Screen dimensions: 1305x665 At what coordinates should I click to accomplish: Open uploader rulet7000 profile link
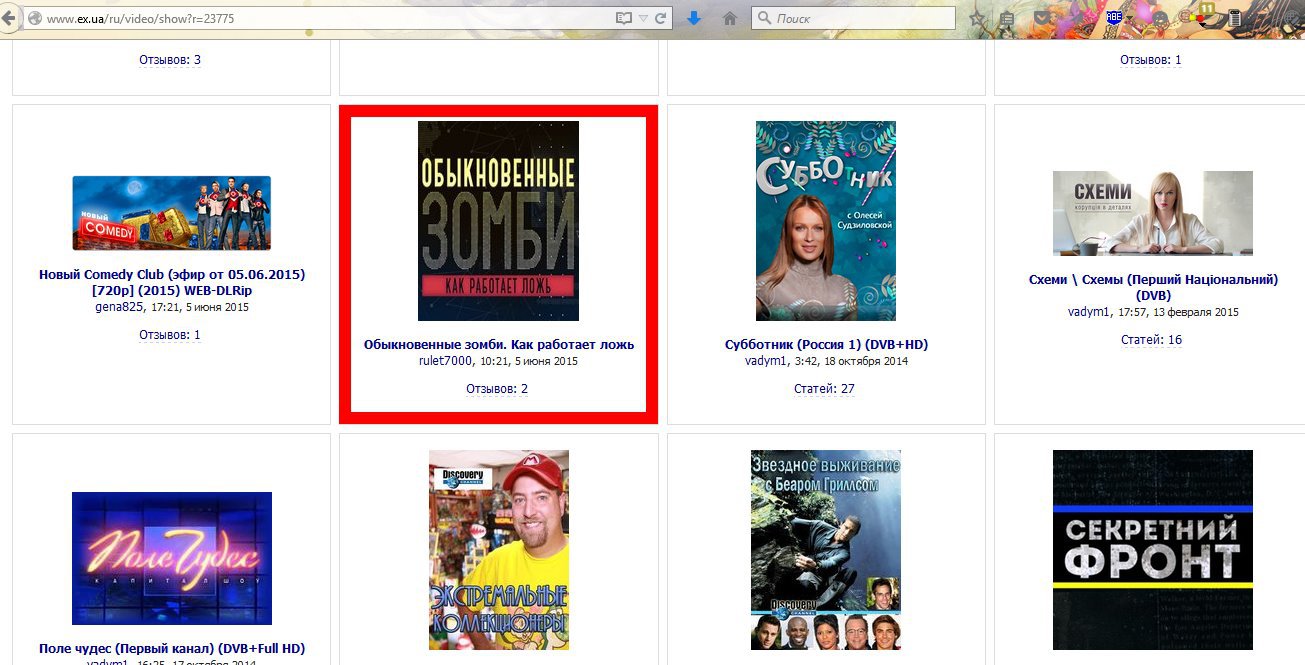pos(445,361)
